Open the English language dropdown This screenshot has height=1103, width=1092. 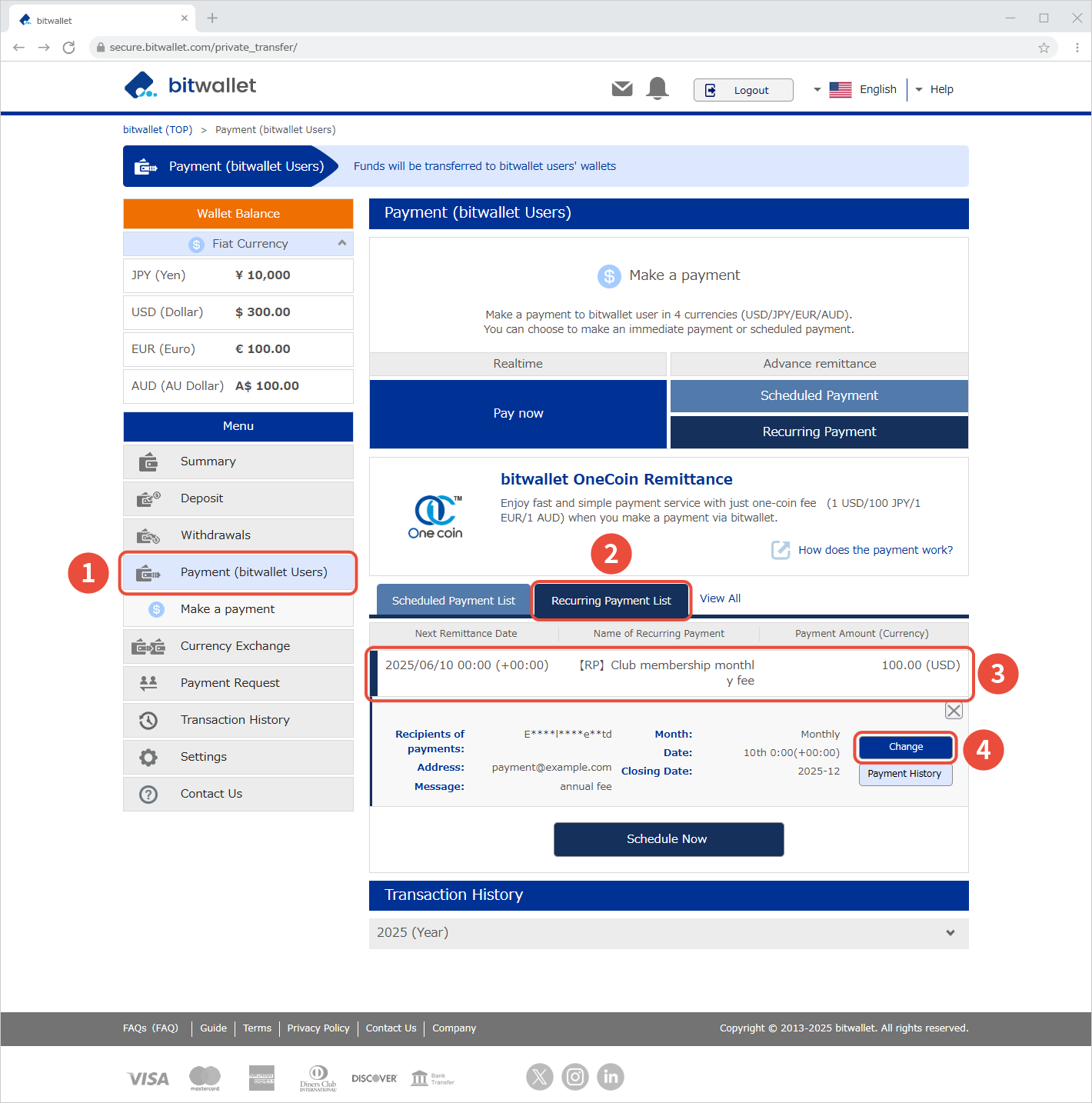pos(855,89)
